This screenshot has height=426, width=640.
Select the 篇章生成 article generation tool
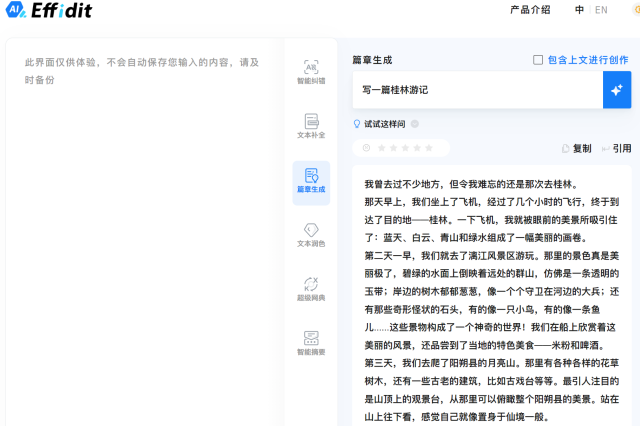310,181
